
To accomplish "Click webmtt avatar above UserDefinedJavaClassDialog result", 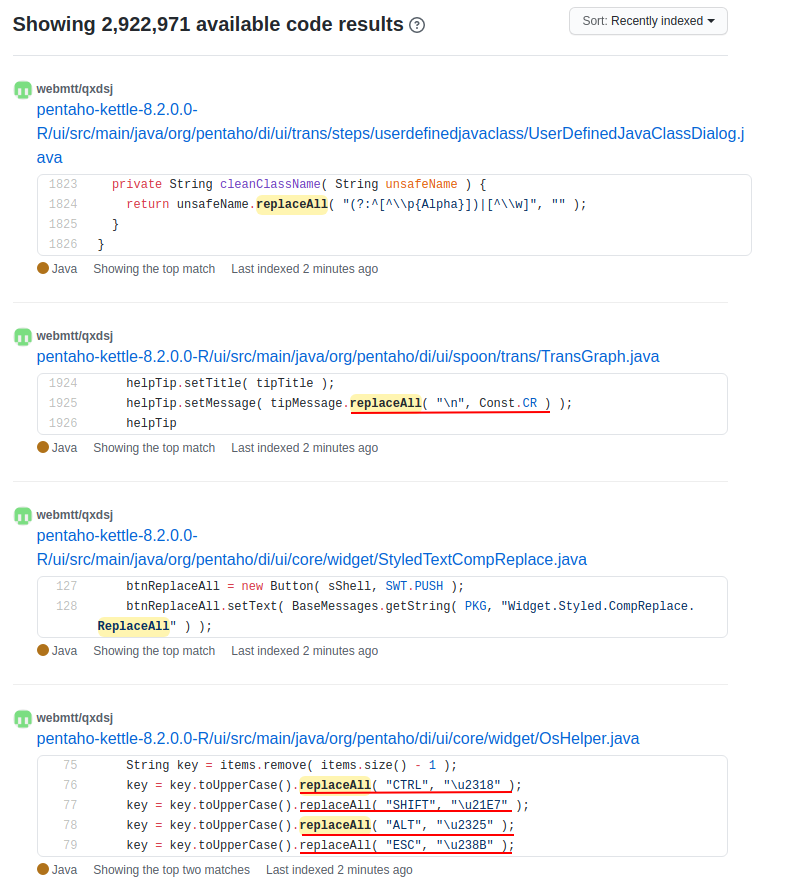I will coord(23,89).
